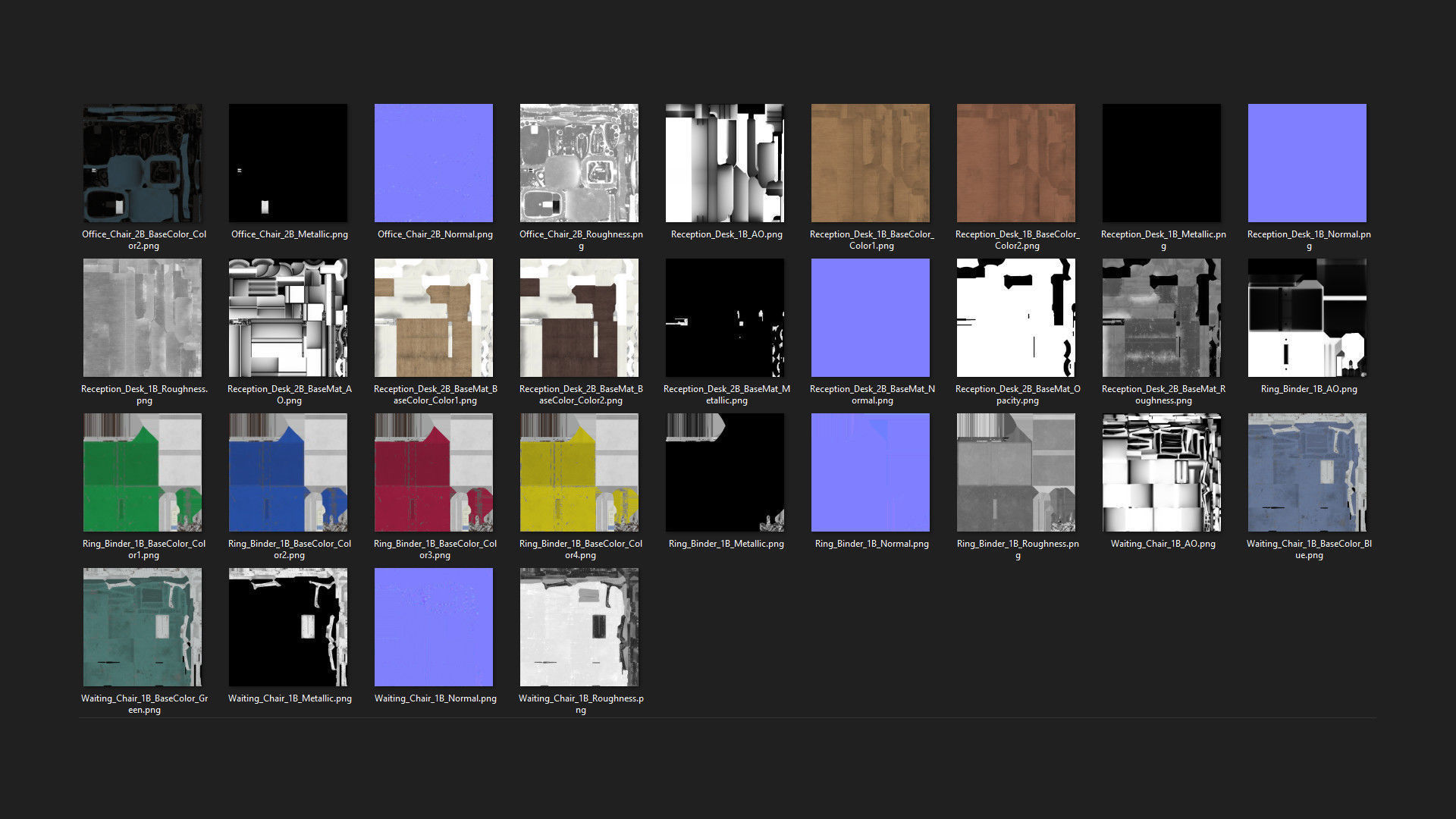The image size is (1456, 819).
Task: Select Reception_Desk_1B_Metallic.png black thumbnail
Action: pyautogui.click(x=1162, y=163)
